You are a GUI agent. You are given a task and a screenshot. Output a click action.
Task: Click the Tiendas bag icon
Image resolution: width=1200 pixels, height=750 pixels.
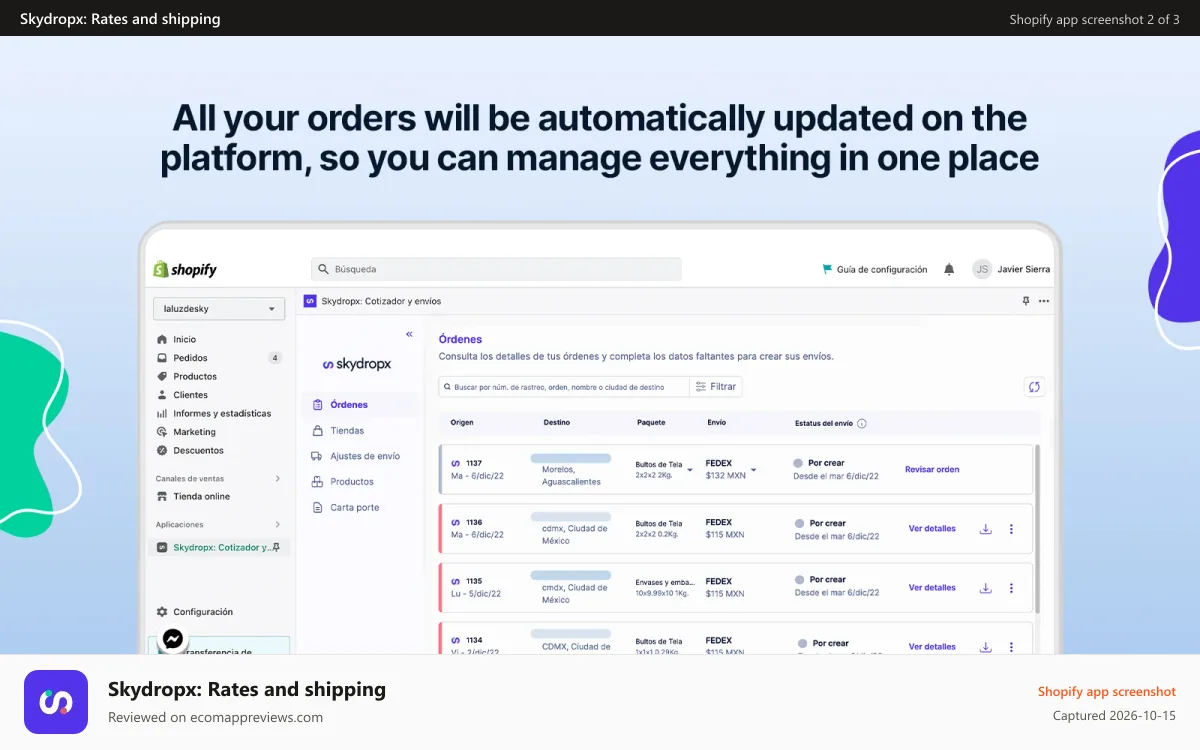point(317,431)
